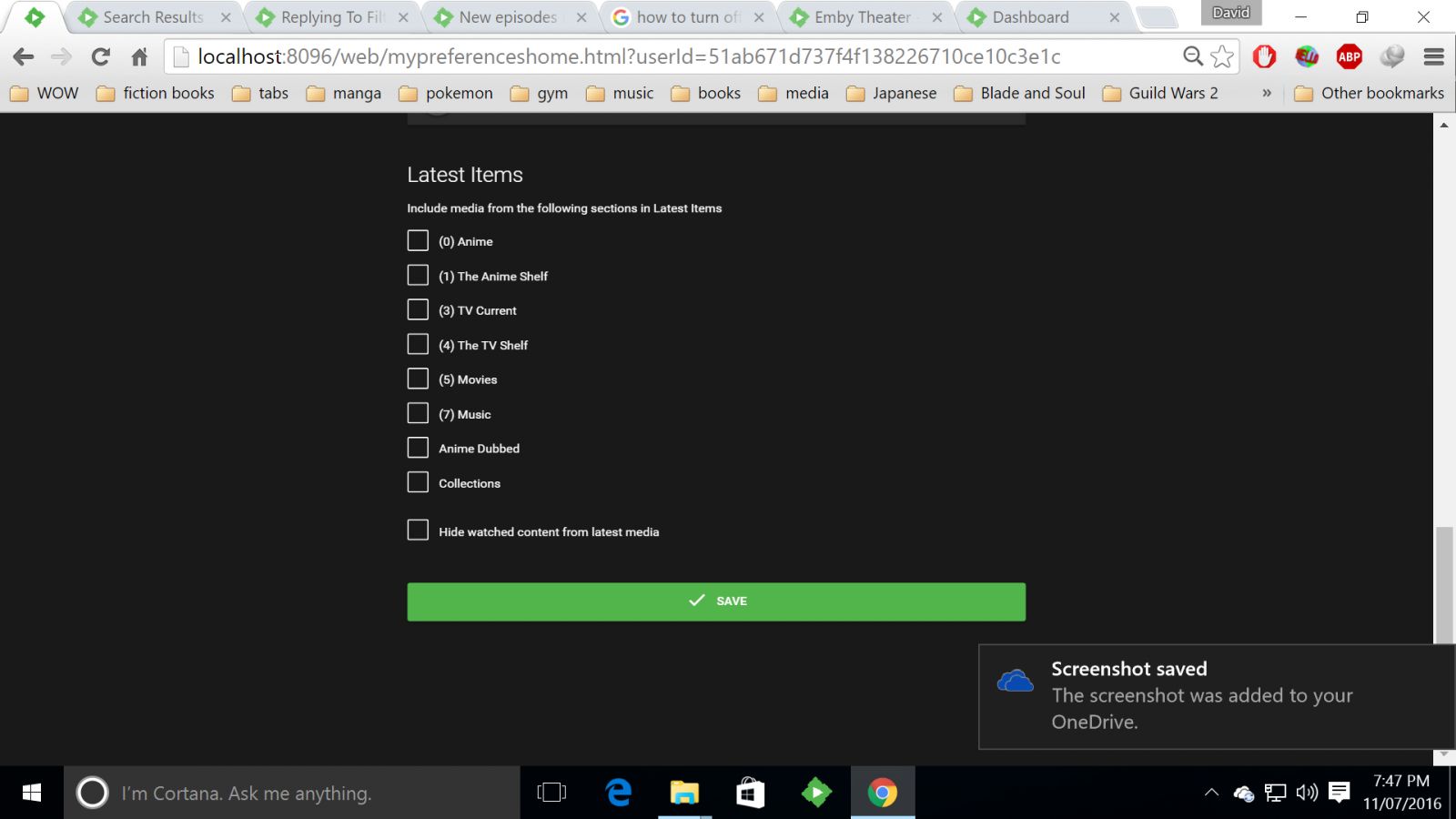This screenshot has height=819, width=1456.
Task: Enable Hide watched content from latest media
Action: [x=418, y=530]
